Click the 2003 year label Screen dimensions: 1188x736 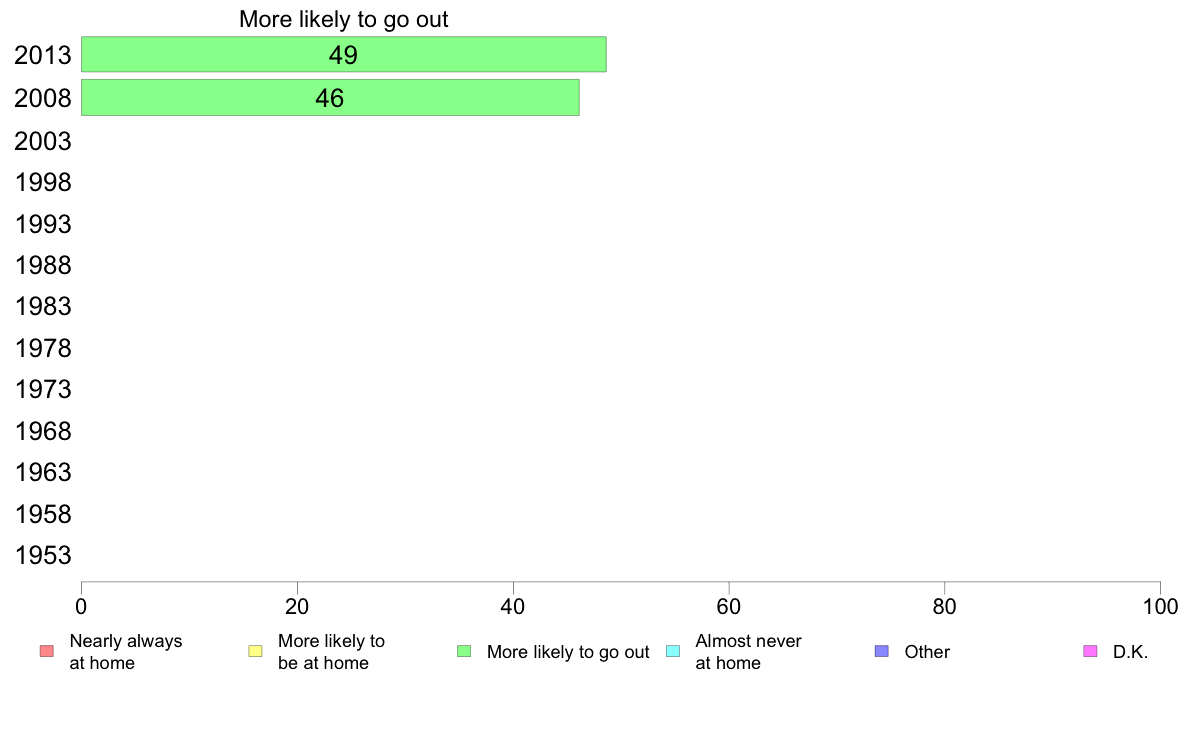tap(43, 141)
